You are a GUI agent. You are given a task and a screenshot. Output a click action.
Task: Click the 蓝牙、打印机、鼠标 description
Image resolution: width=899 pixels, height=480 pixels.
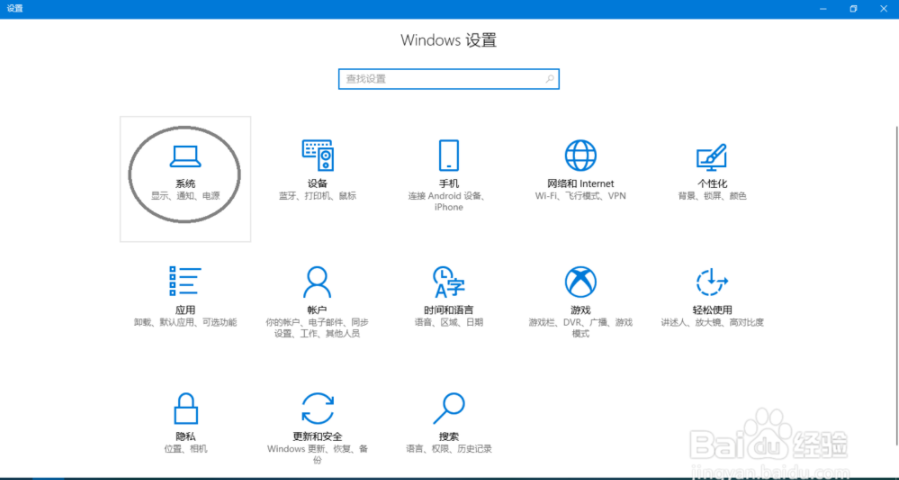click(x=317, y=196)
